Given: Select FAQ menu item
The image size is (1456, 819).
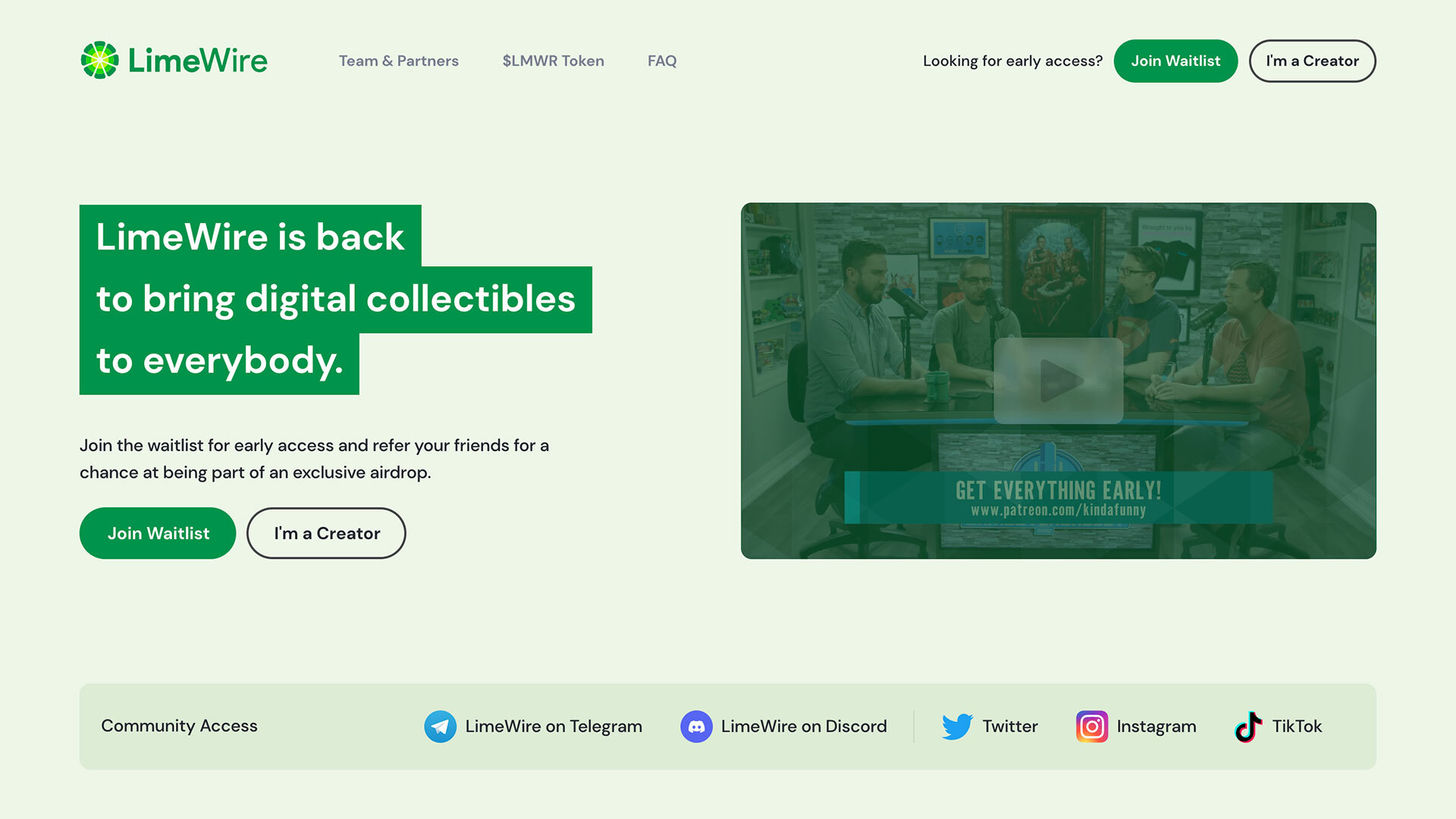Looking at the screenshot, I should tap(661, 60).
